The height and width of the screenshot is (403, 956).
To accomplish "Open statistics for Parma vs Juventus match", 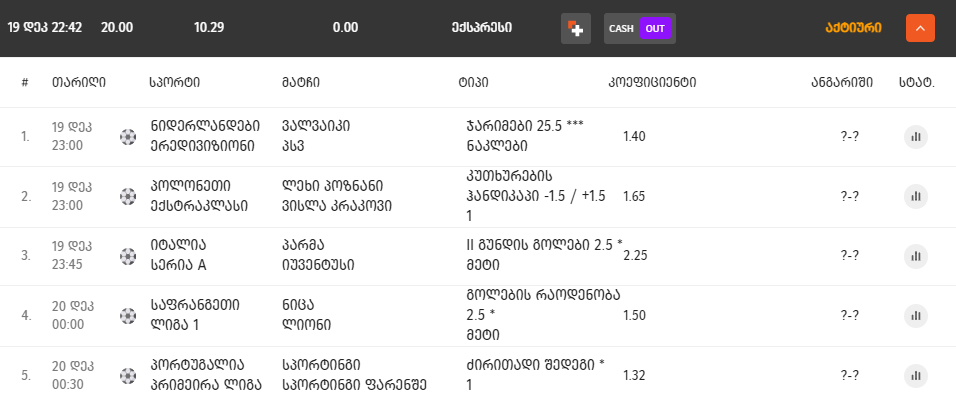I will 916,255.
